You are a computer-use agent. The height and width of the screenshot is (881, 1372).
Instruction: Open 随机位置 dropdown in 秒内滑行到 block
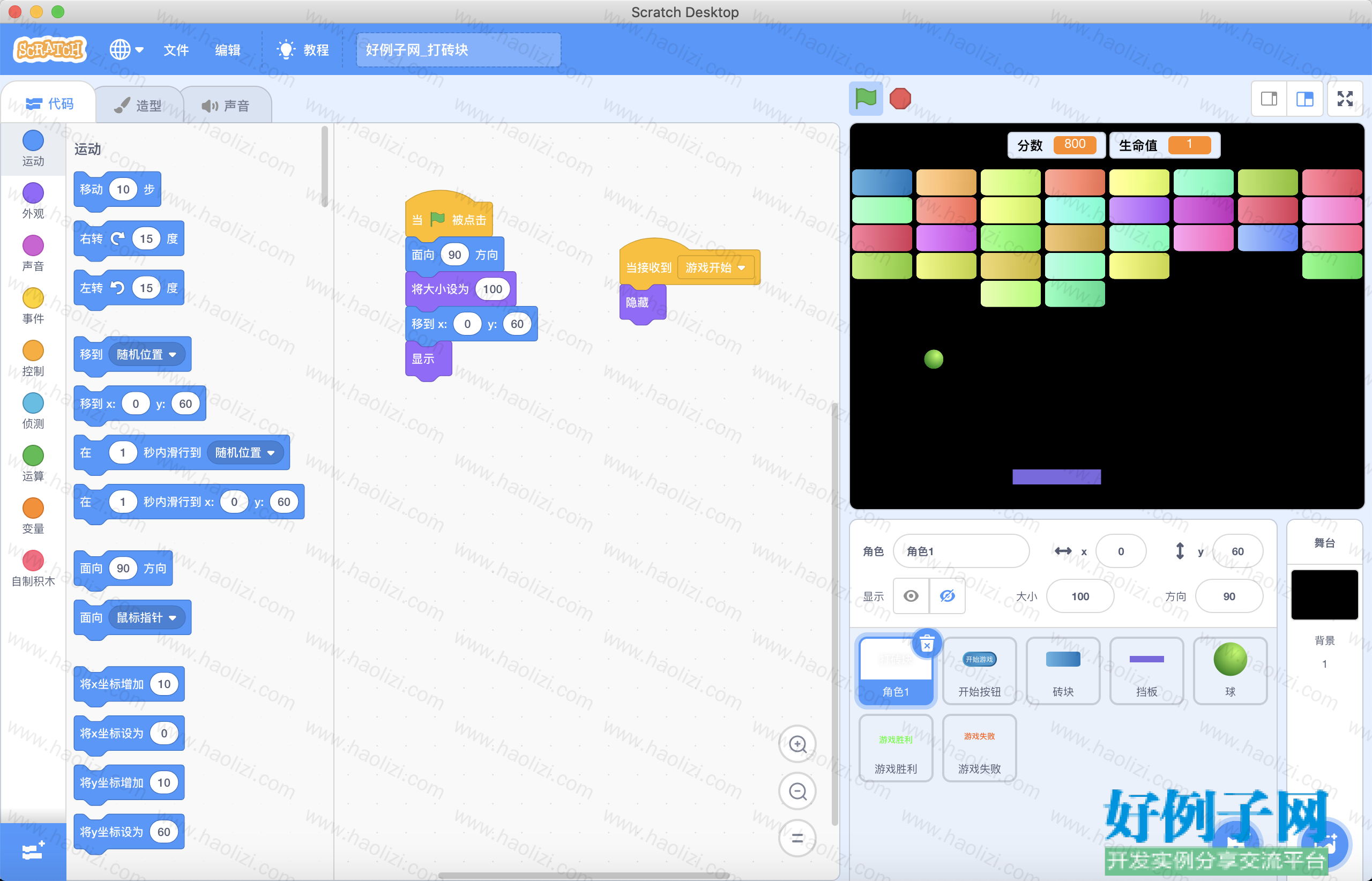245,453
